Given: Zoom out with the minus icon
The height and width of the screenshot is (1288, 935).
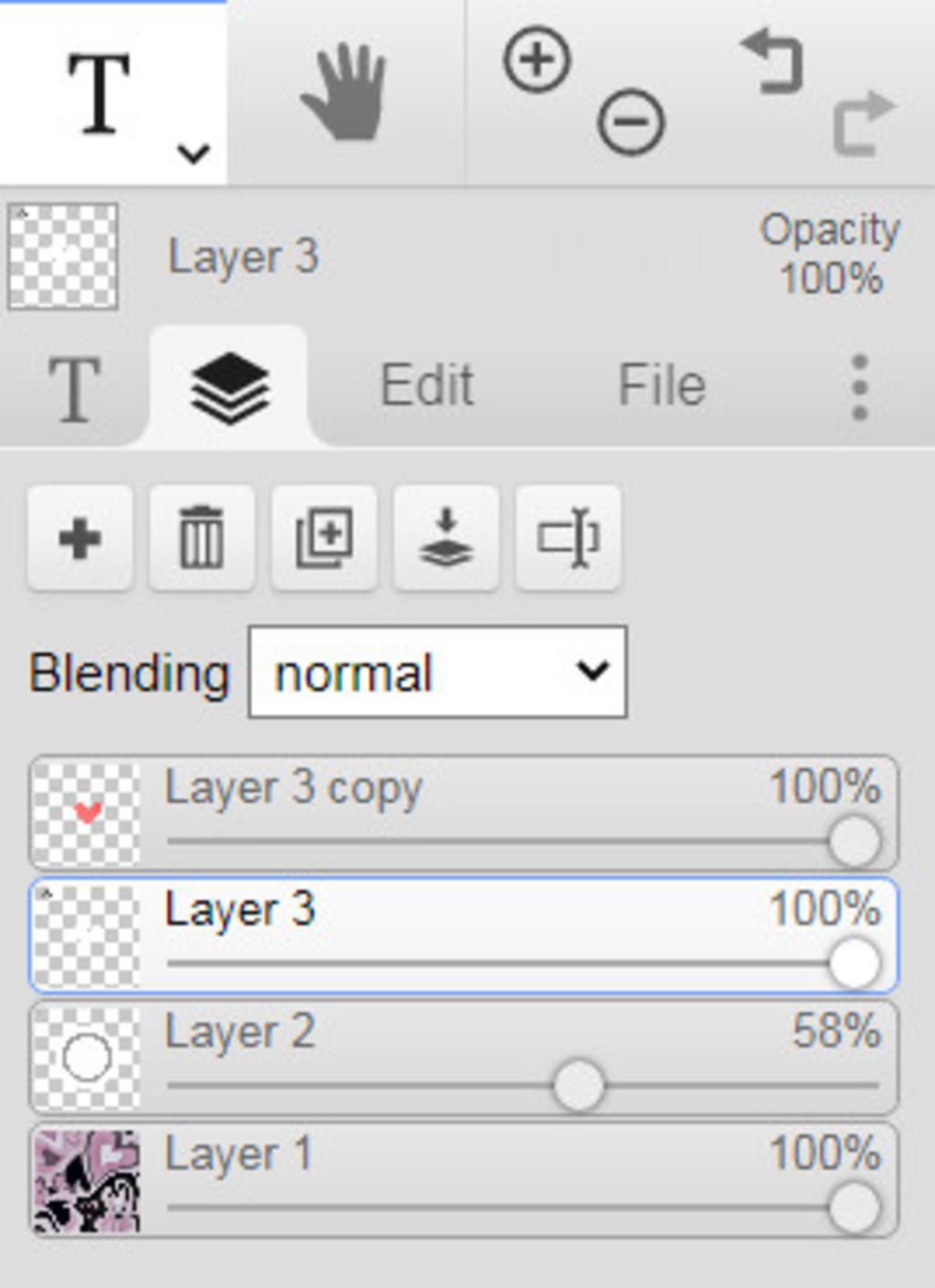Looking at the screenshot, I should (631, 121).
